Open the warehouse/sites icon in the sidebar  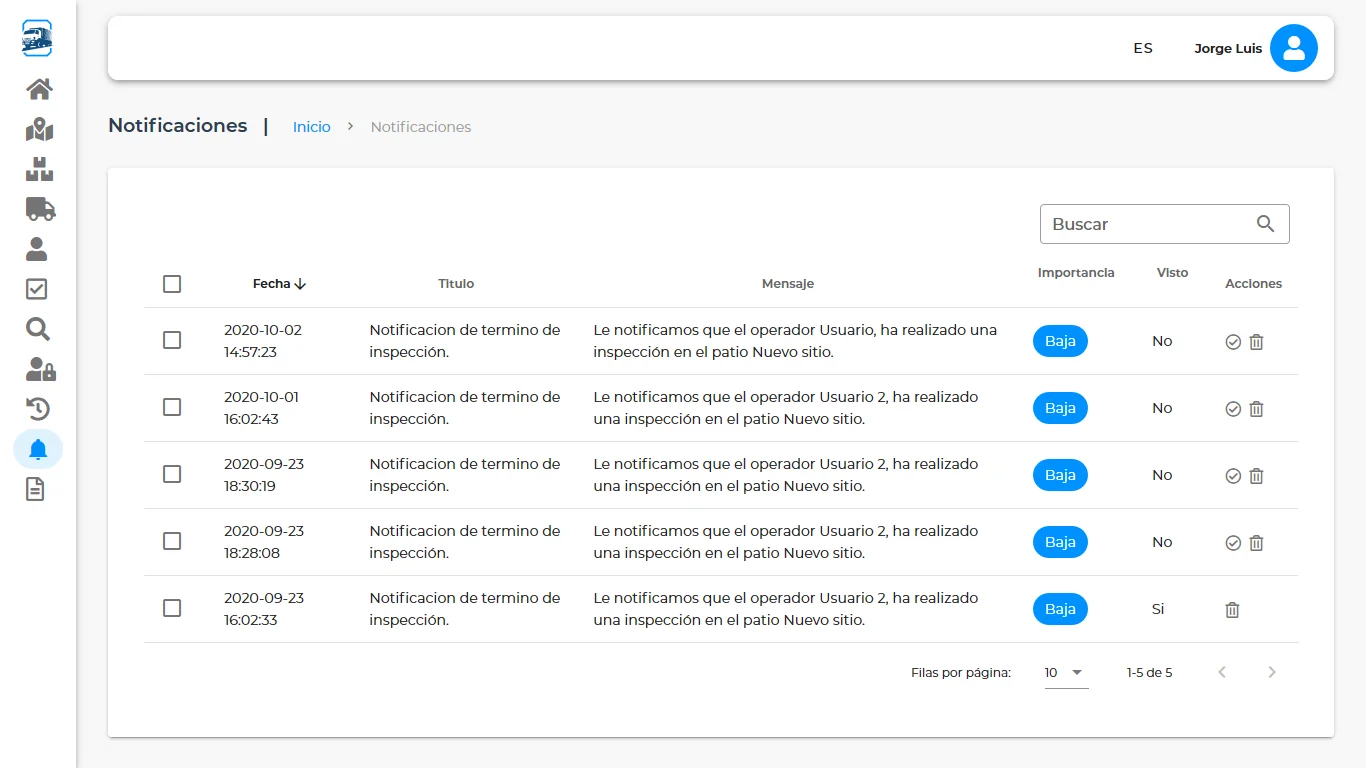point(38,168)
